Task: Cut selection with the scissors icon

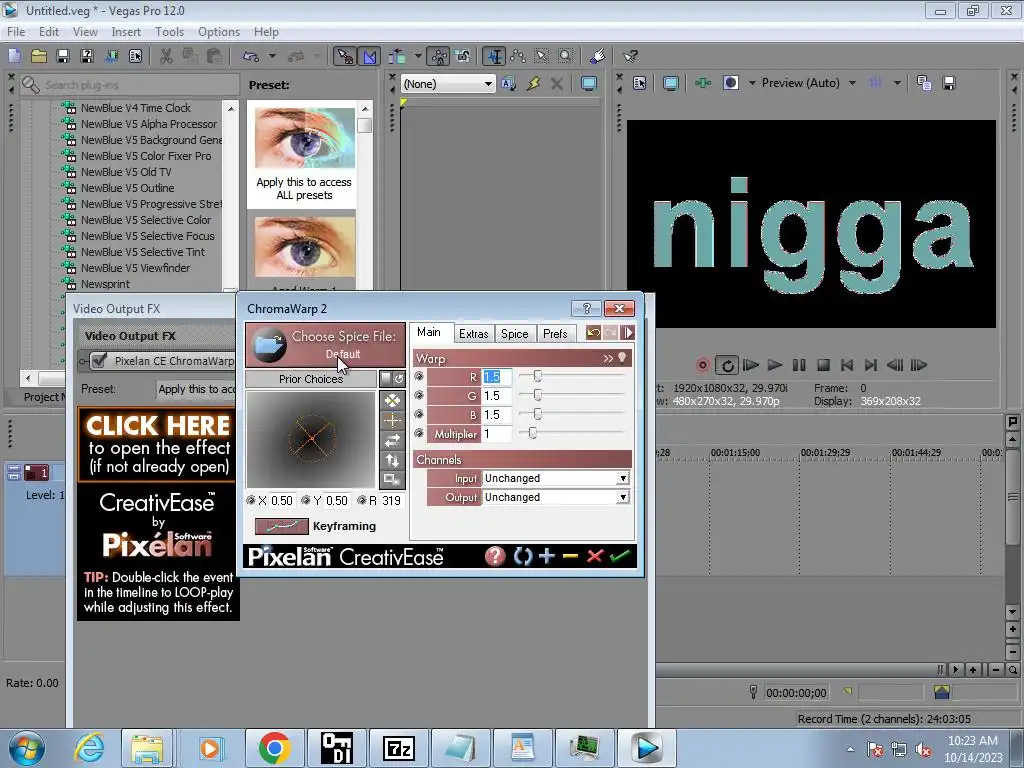Action: pyautogui.click(x=167, y=56)
